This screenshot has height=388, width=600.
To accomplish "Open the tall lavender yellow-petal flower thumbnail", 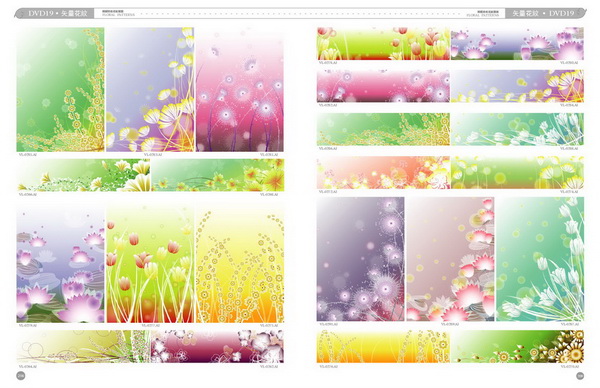I will 150,90.
